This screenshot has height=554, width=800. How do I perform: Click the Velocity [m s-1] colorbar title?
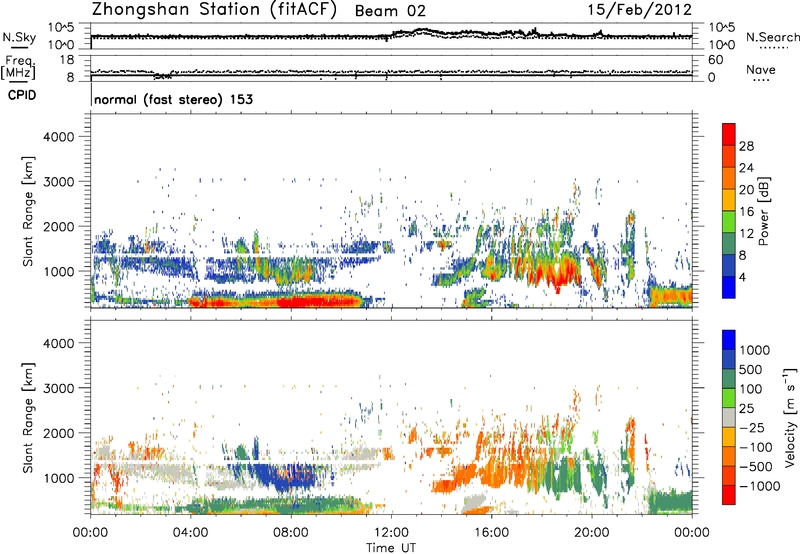click(x=790, y=417)
